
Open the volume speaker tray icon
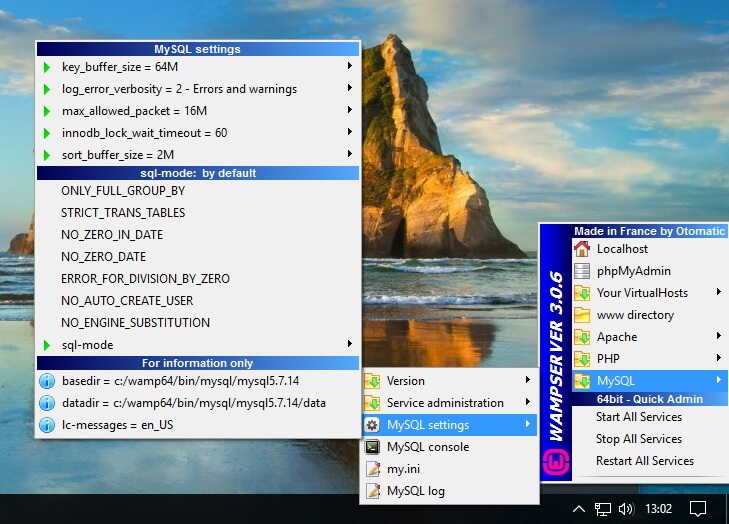pyautogui.click(x=627, y=509)
